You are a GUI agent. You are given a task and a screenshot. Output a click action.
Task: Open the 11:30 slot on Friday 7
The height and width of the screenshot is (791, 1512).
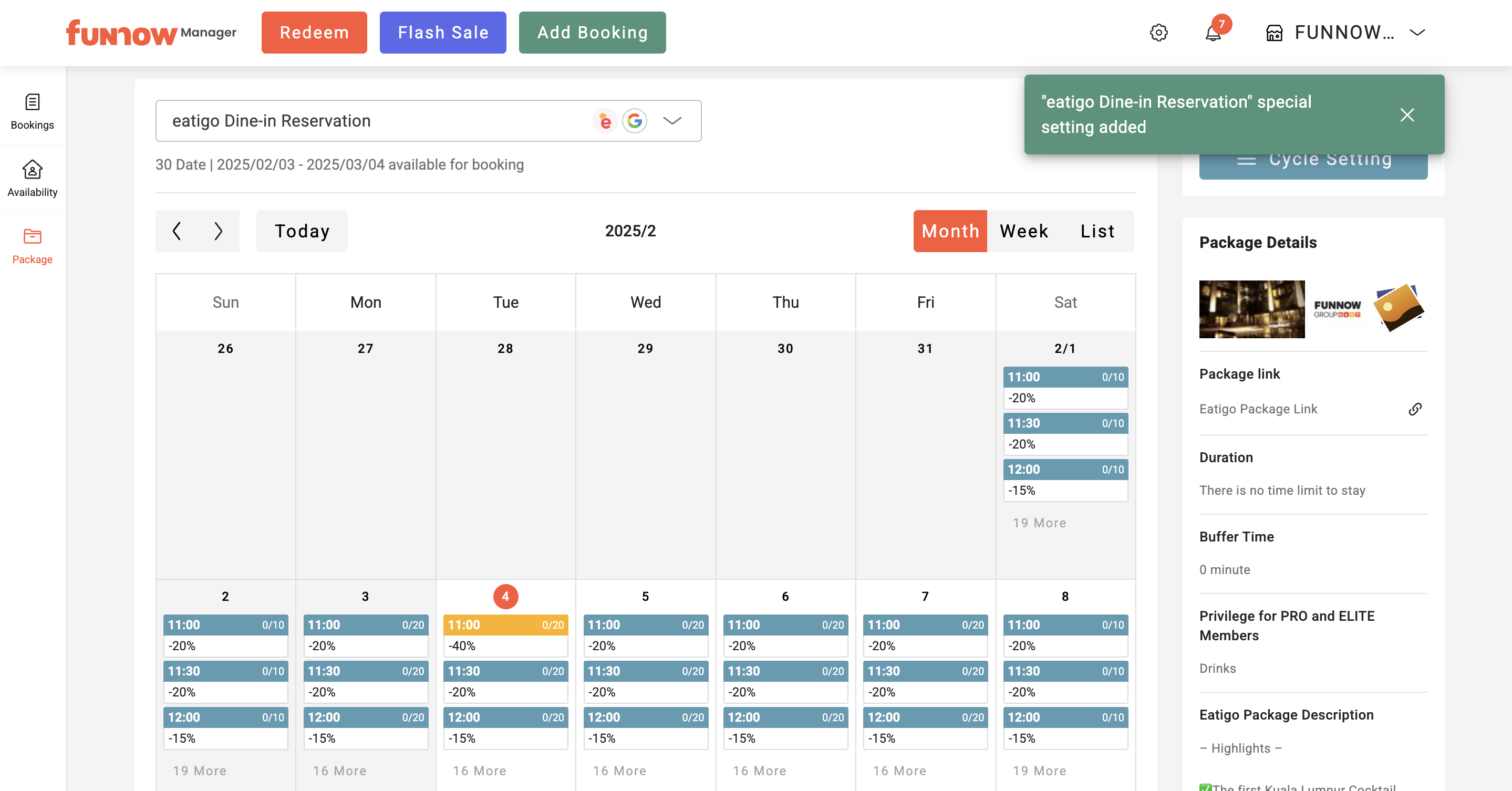pos(925,682)
